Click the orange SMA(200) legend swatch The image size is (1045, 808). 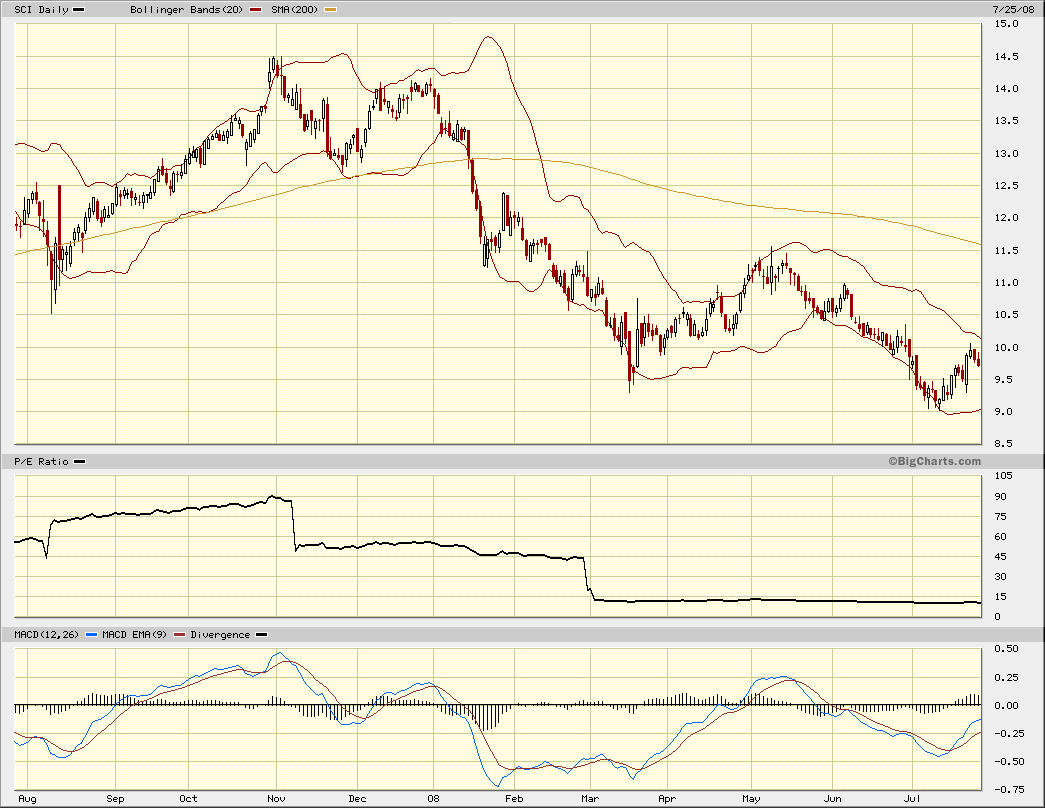point(330,10)
